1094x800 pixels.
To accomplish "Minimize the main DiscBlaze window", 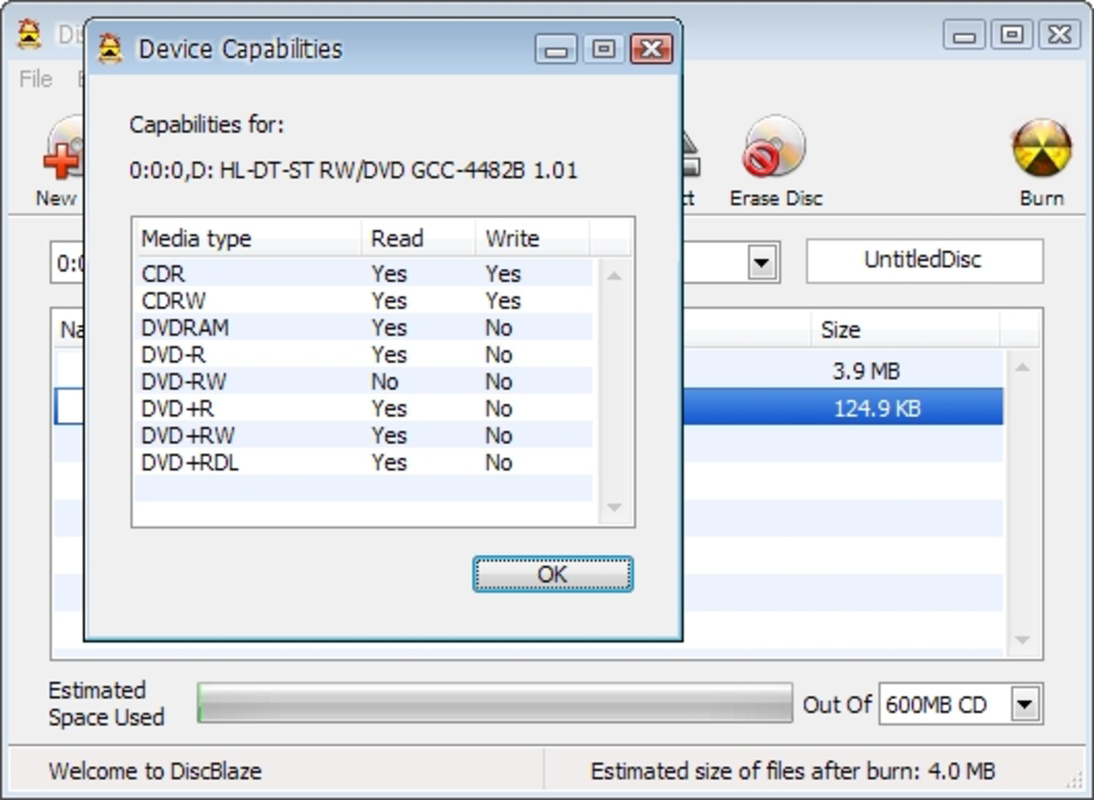I will [964, 35].
